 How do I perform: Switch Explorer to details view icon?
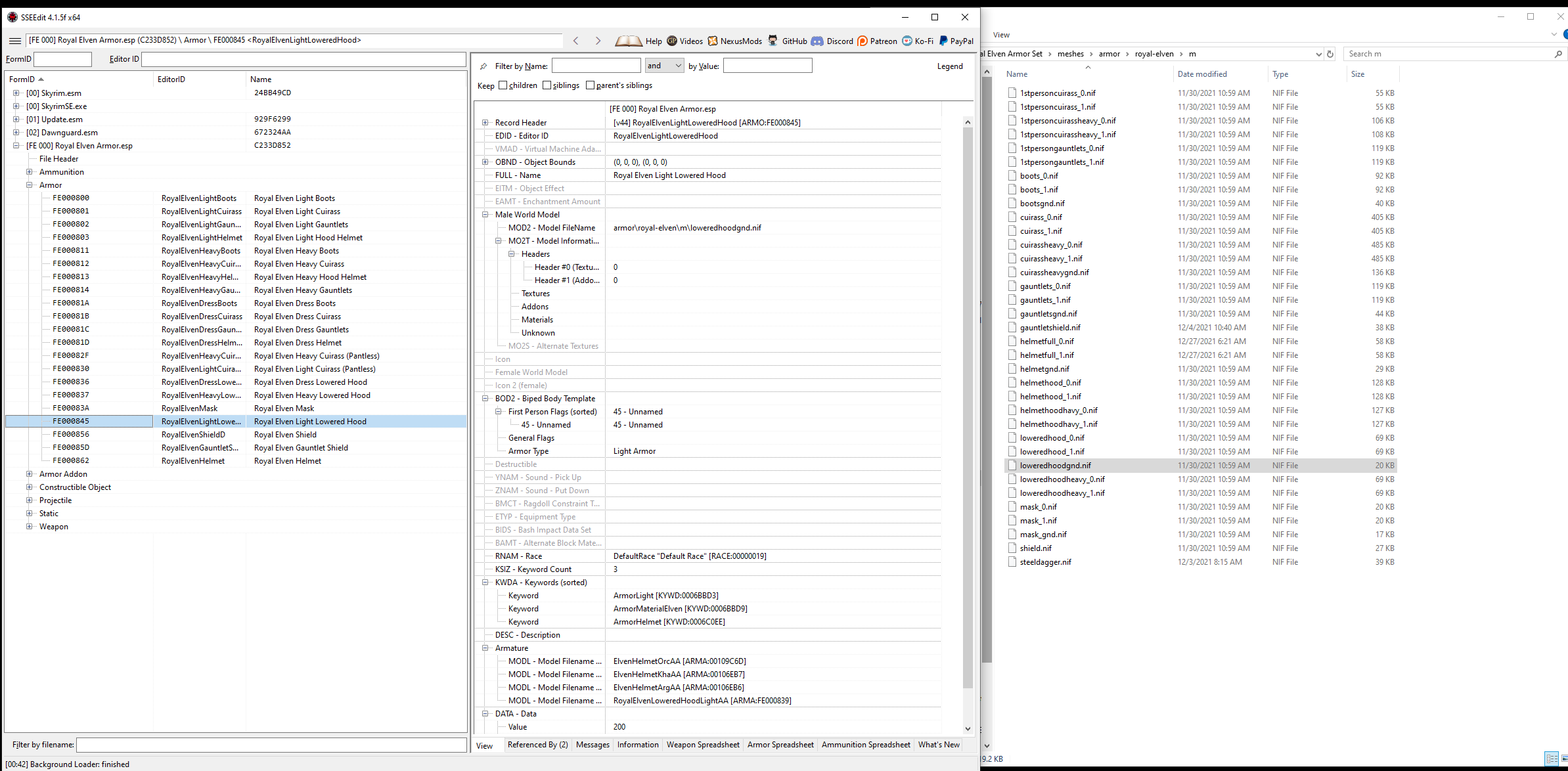1552,759
